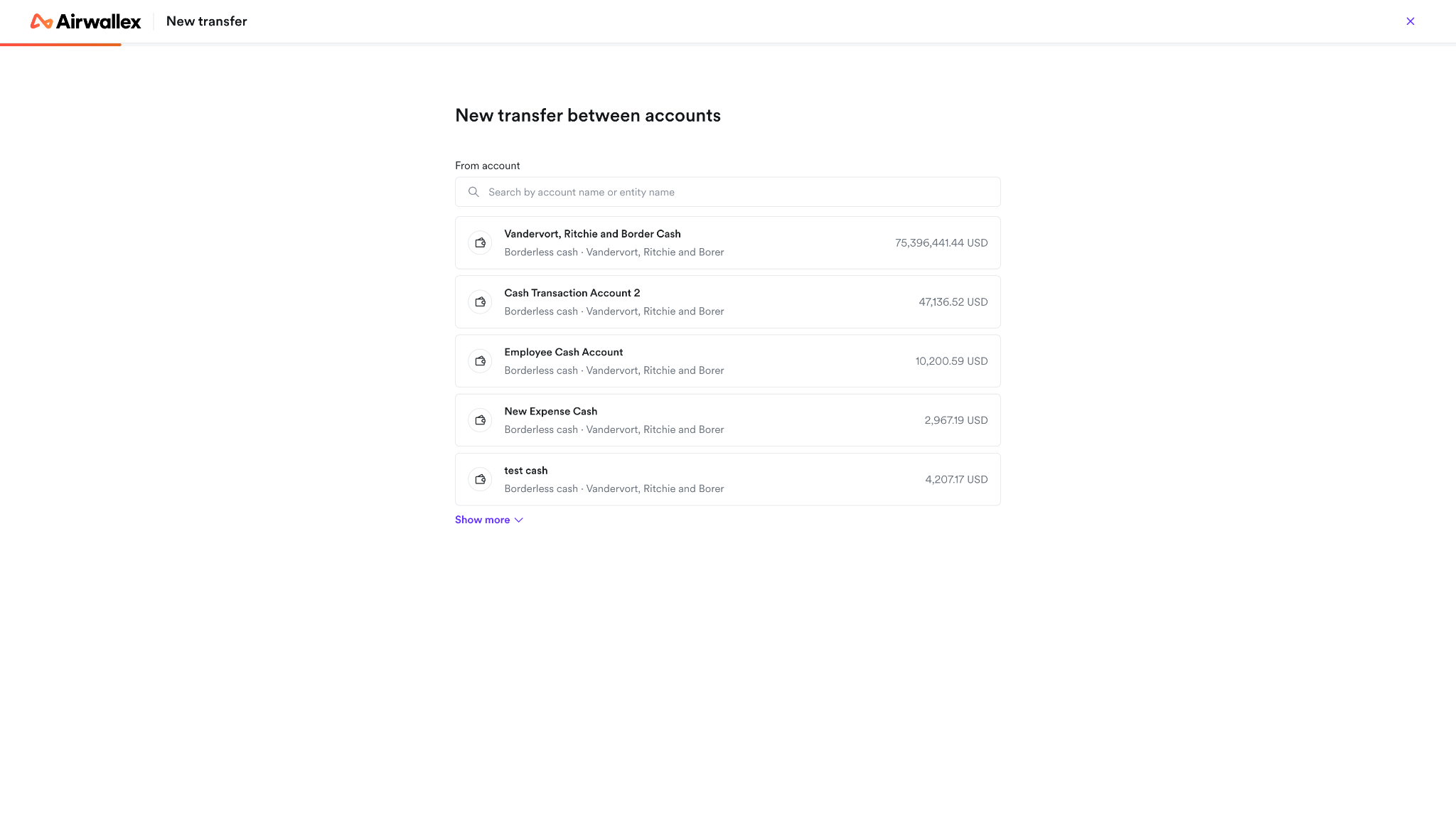Select Vandervort, Ritchie and Border Cash account
Screen dimensions: 1456x819
click(x=727, y=243)
